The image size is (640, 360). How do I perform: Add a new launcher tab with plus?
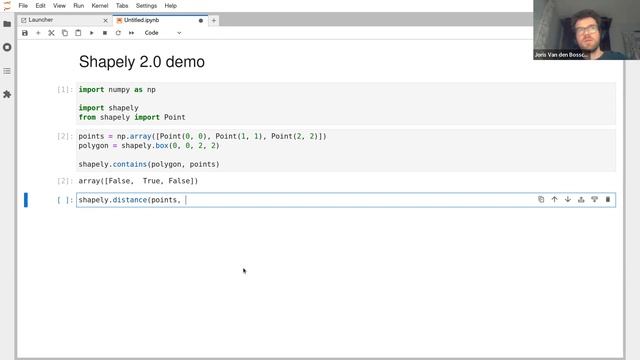(x=213, y=20)
